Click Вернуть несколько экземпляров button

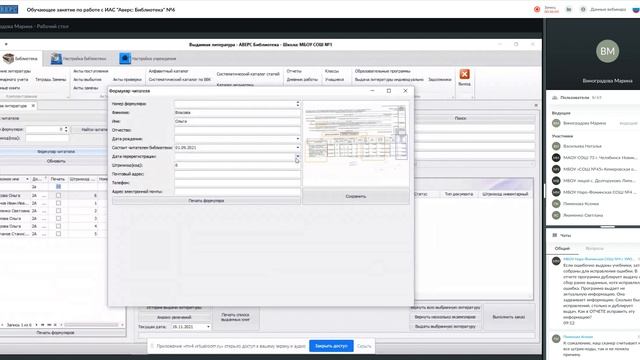coord(445,317)
